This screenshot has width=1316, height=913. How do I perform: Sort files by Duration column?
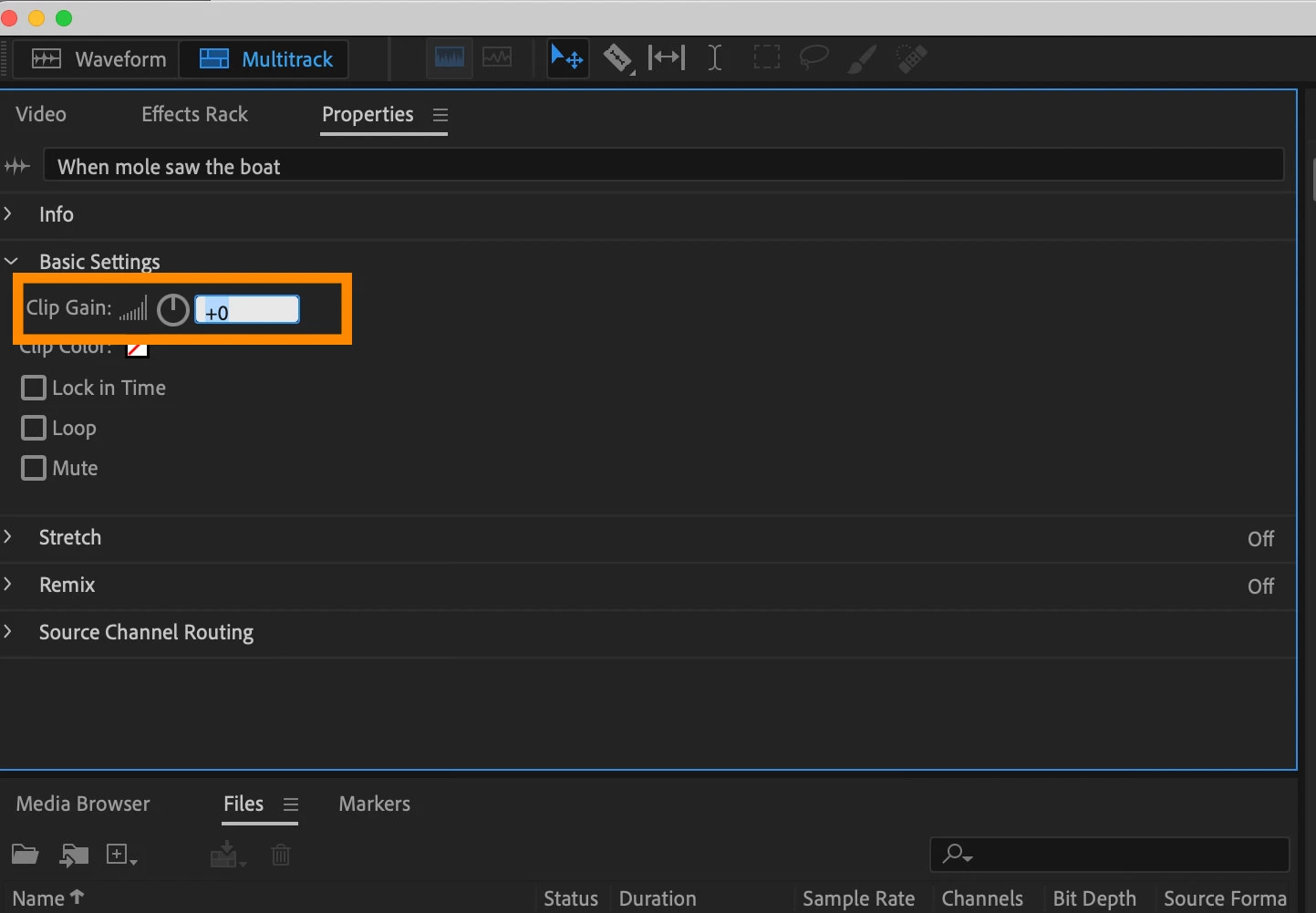(x=658, y=898)
